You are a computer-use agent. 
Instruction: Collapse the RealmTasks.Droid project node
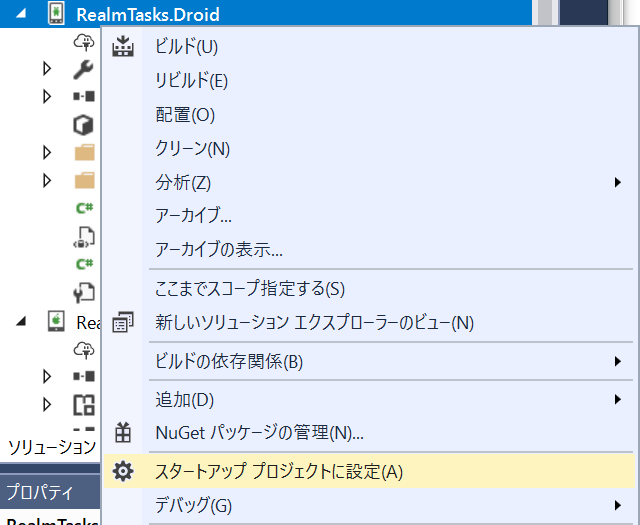[x=21, y=14]
